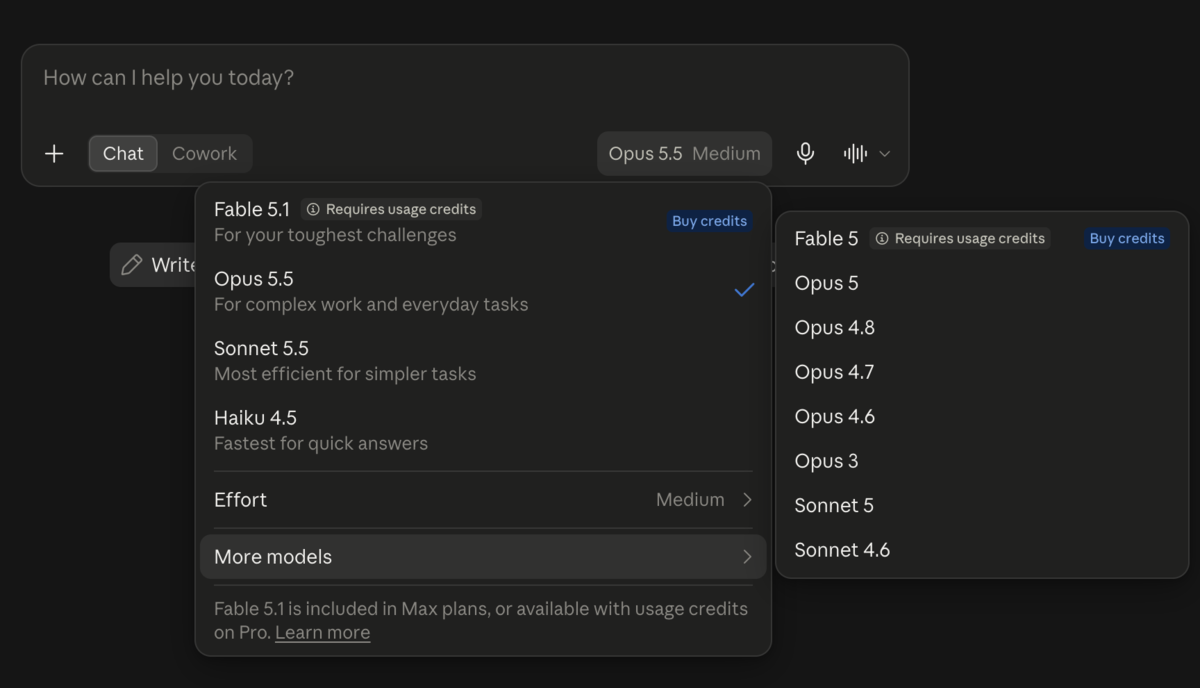Choose Opus 3 from More models
The height and width of the screenshot is (688, 1200).
(x=981, y=461)
